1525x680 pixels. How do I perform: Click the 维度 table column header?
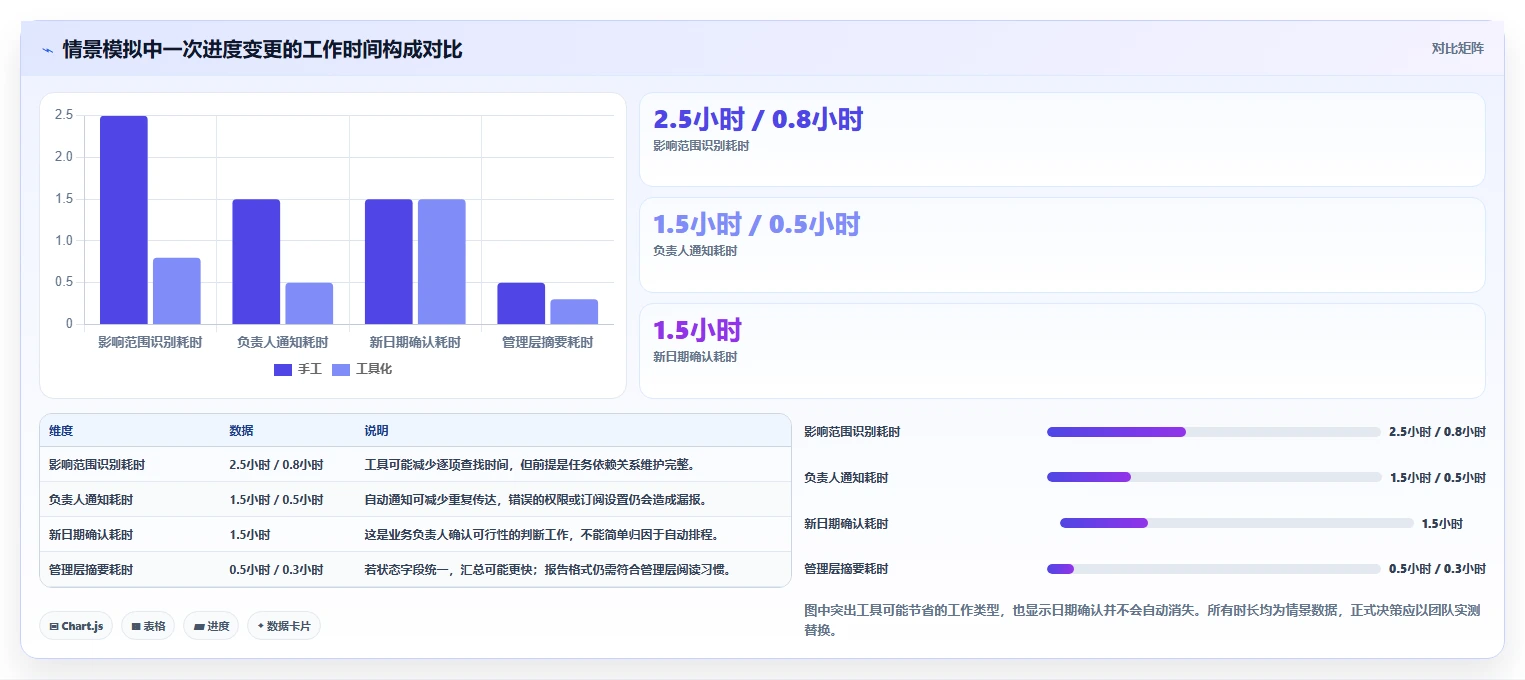click(61, 431)
